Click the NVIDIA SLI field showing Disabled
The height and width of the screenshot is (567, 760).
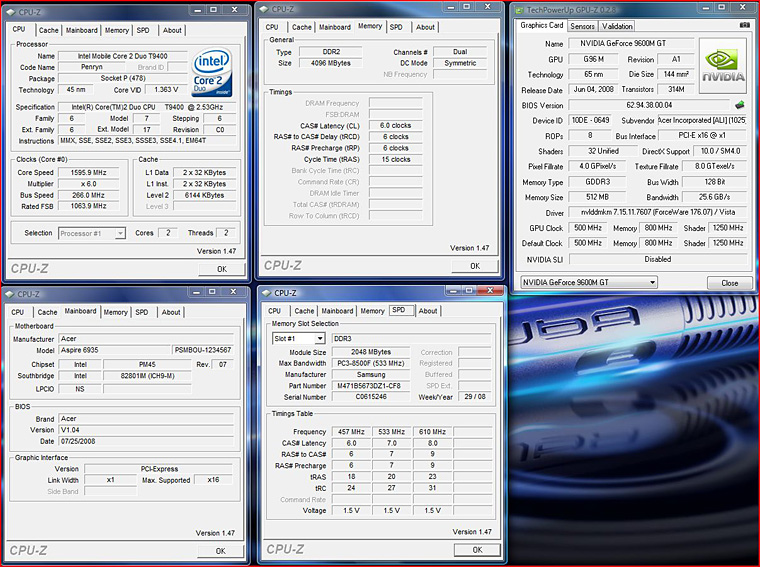click(x=658, y=259)
